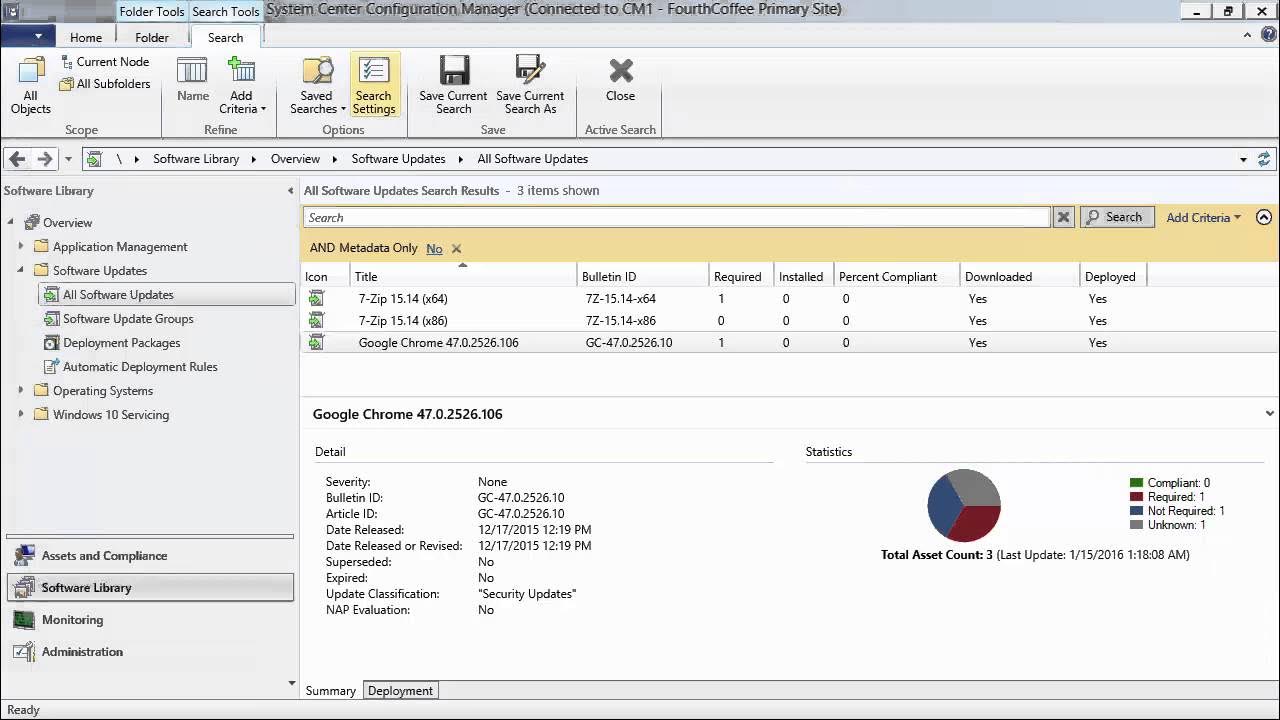Sort the list by Title column
1280x720 pixels.
[x=463, y=277]
